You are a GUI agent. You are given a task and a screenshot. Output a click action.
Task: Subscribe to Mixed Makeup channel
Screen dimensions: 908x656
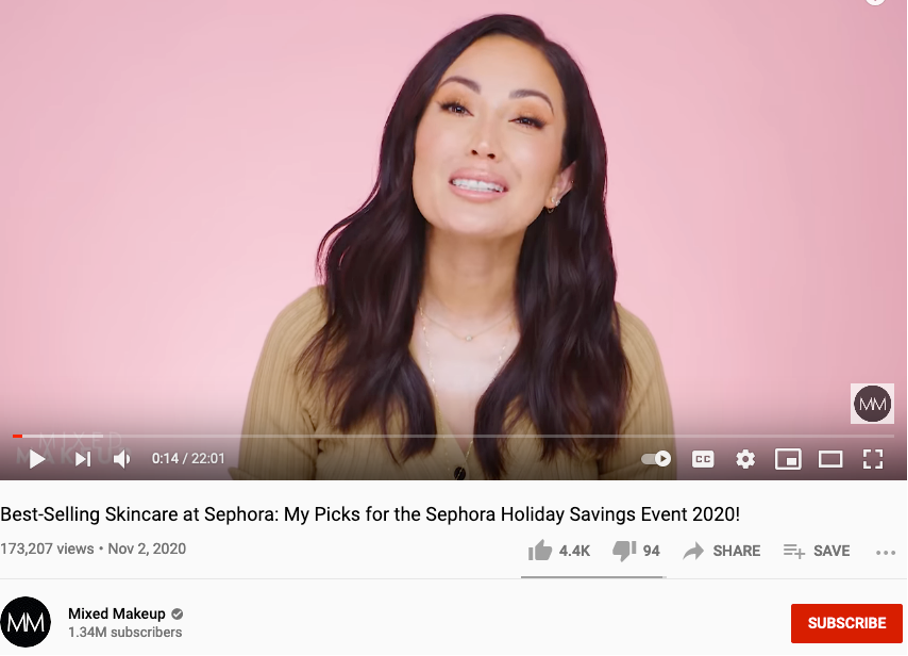pos(847,623)
